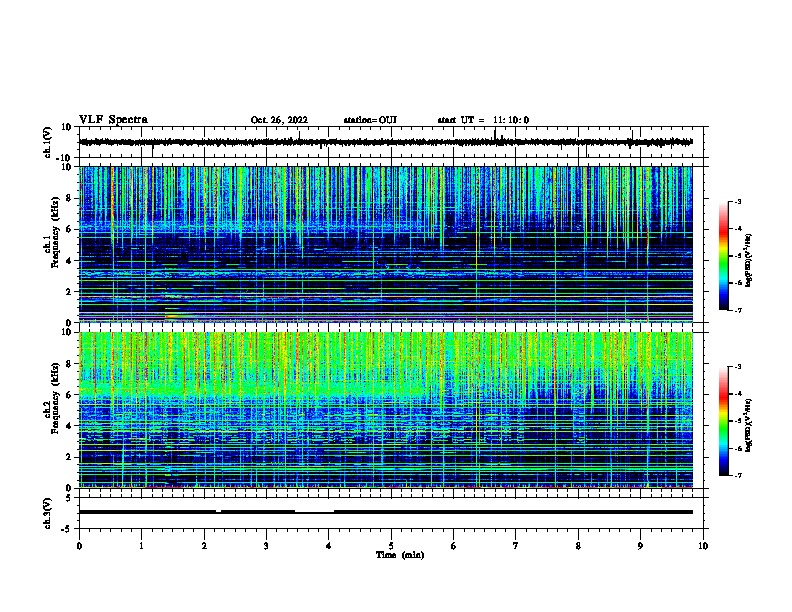Click the date 'Oct. 26, 2022'

[279, 120]
